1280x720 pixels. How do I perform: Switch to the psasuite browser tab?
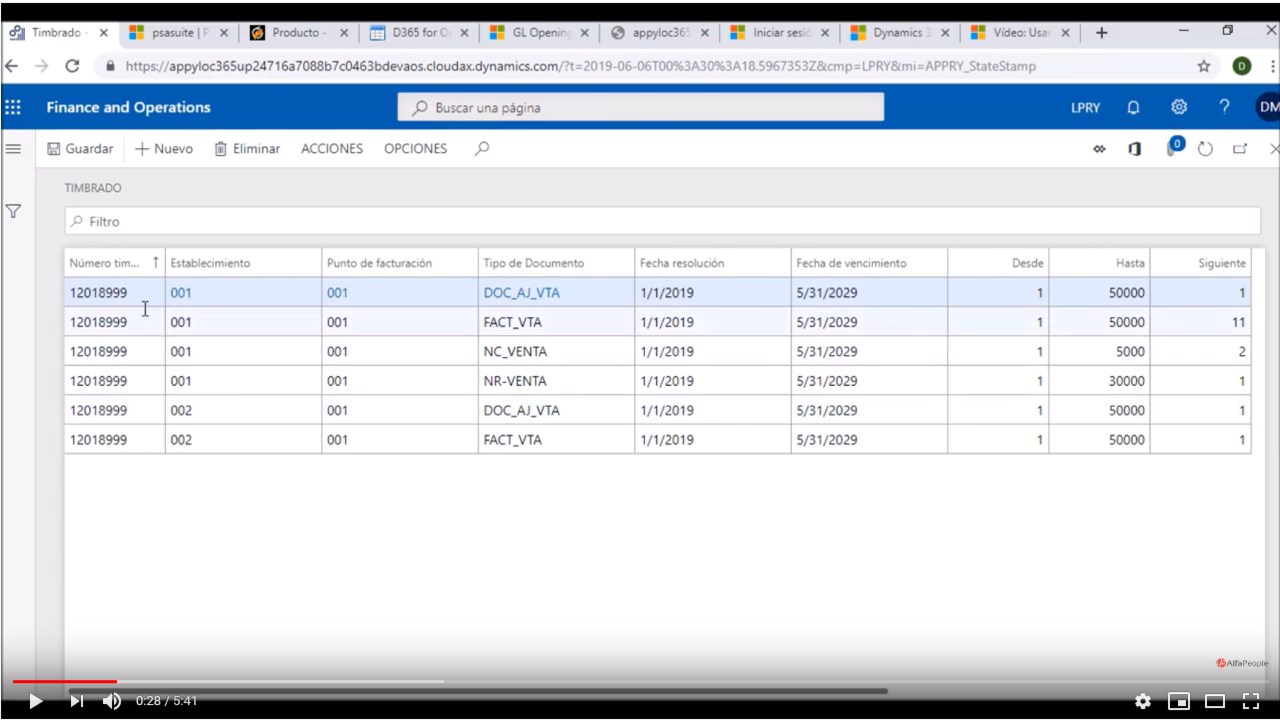(177, 32)
